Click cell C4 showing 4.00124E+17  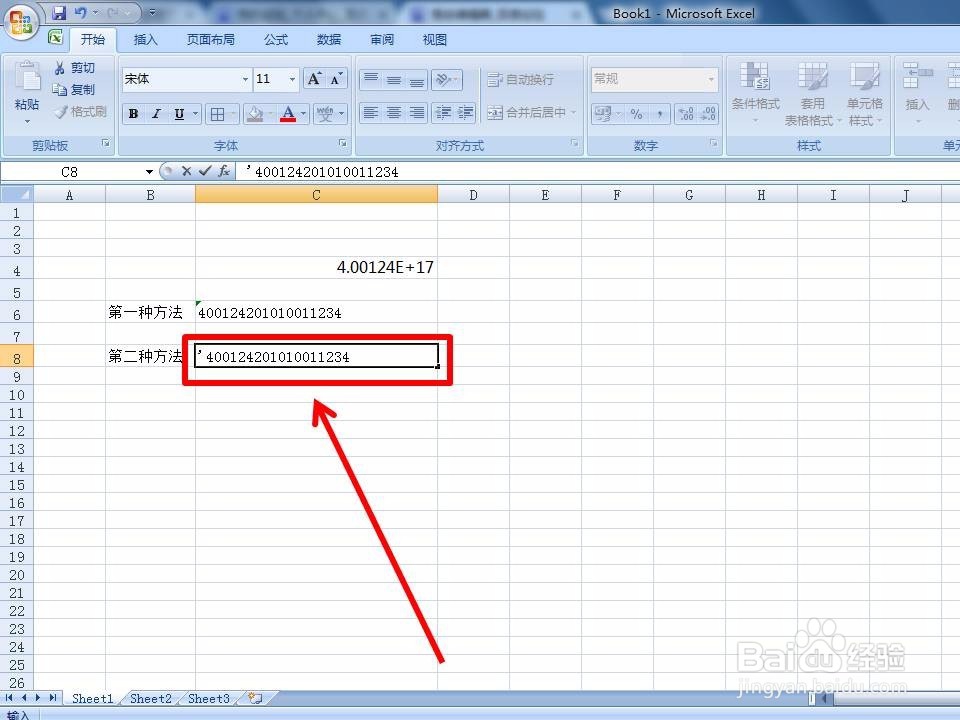317,268
